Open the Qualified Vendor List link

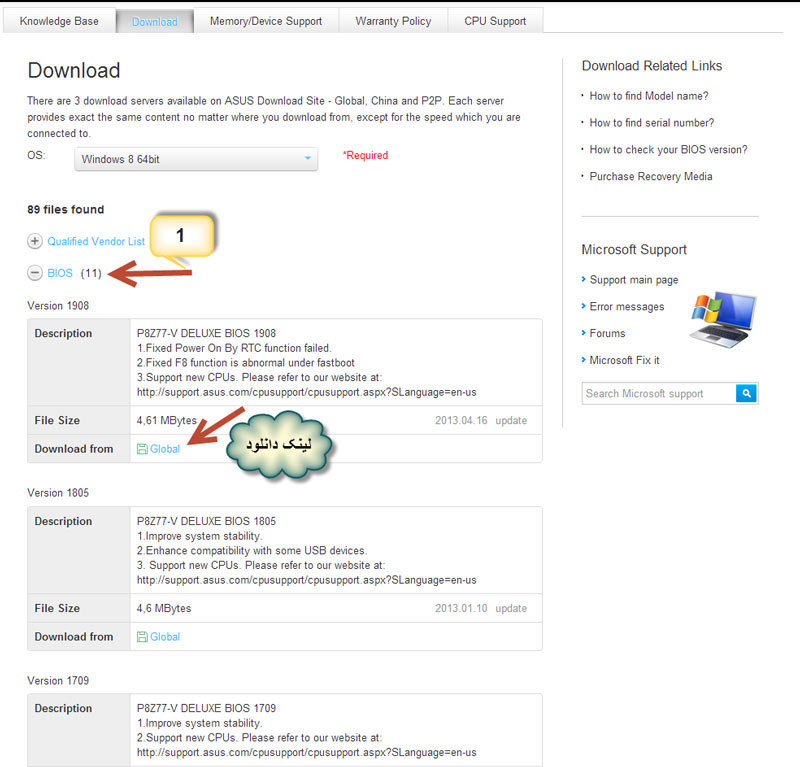coord(96,241)
